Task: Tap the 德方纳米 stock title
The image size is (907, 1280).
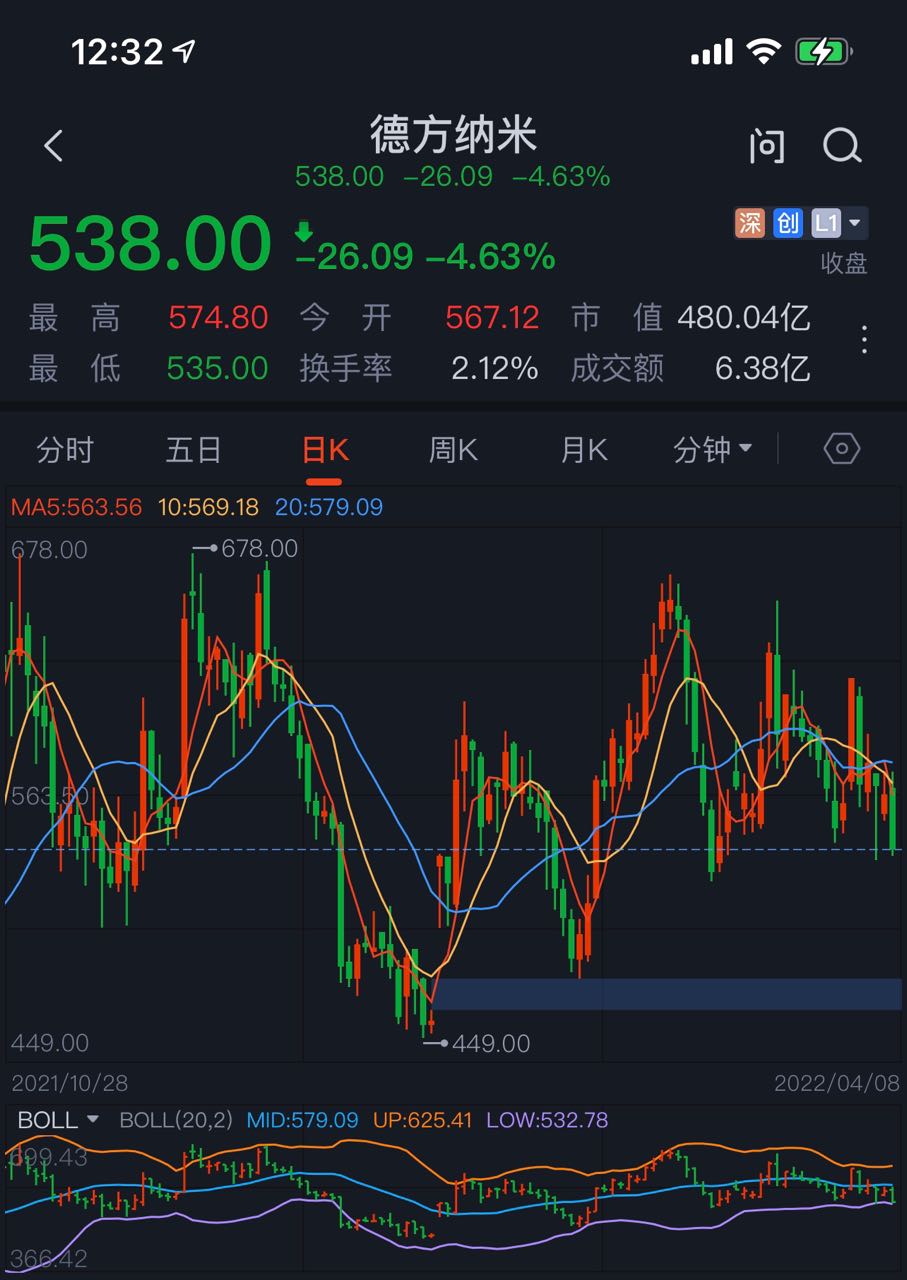Action: pos(453,135)
